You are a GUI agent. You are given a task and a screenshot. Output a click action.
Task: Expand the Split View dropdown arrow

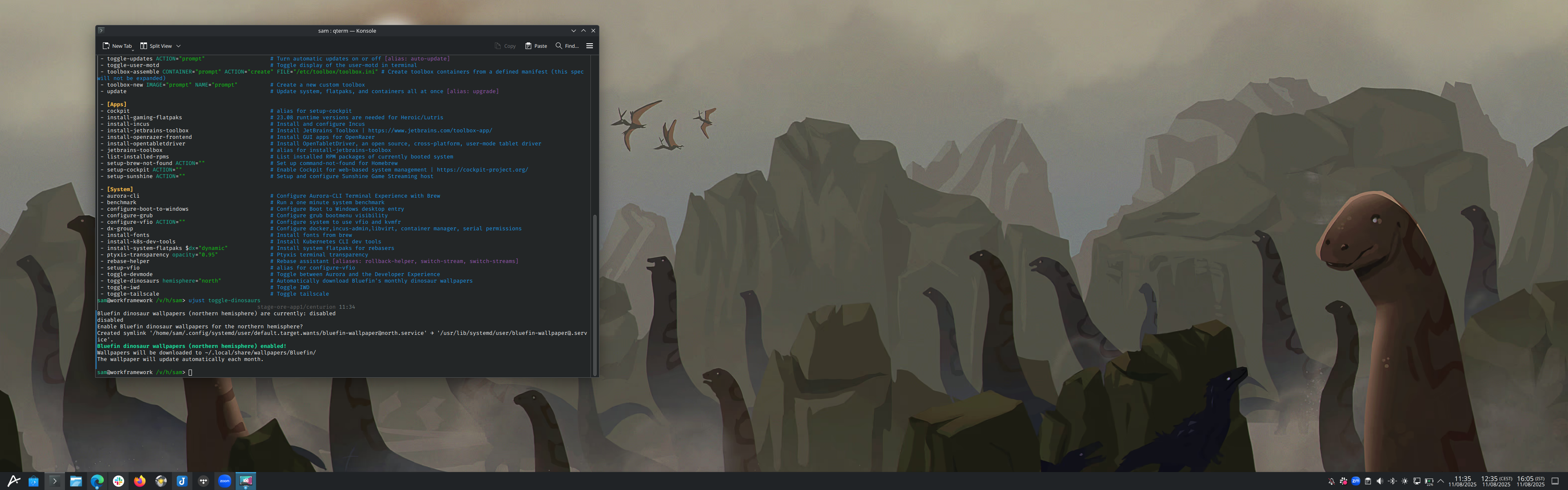[x=178, y=46]
